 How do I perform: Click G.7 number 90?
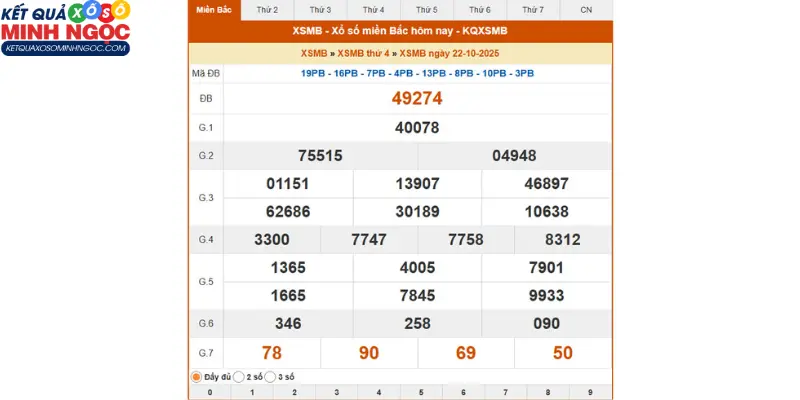click(369, 353)
